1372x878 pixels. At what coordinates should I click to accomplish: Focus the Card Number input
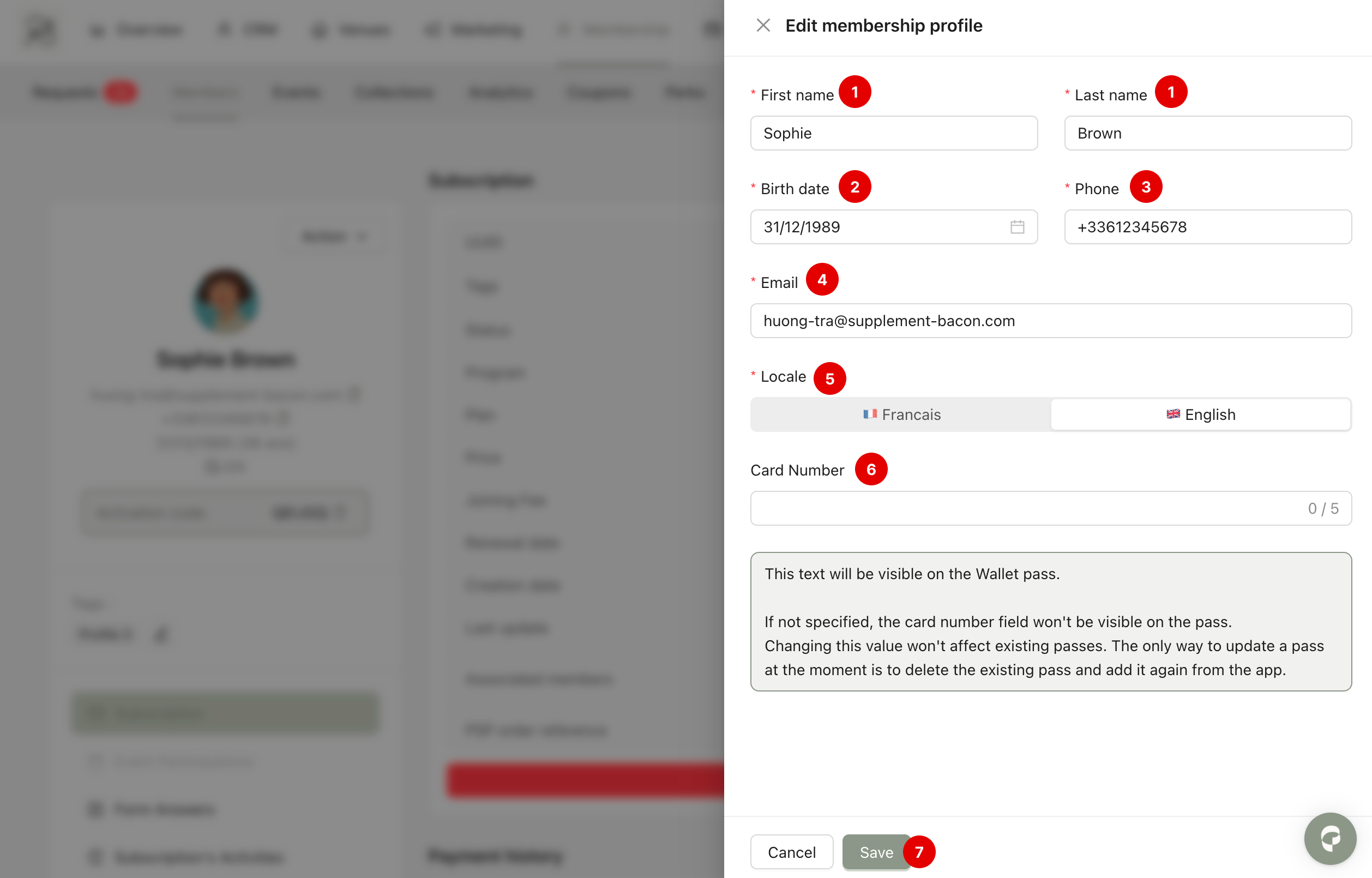point(1026,509)
